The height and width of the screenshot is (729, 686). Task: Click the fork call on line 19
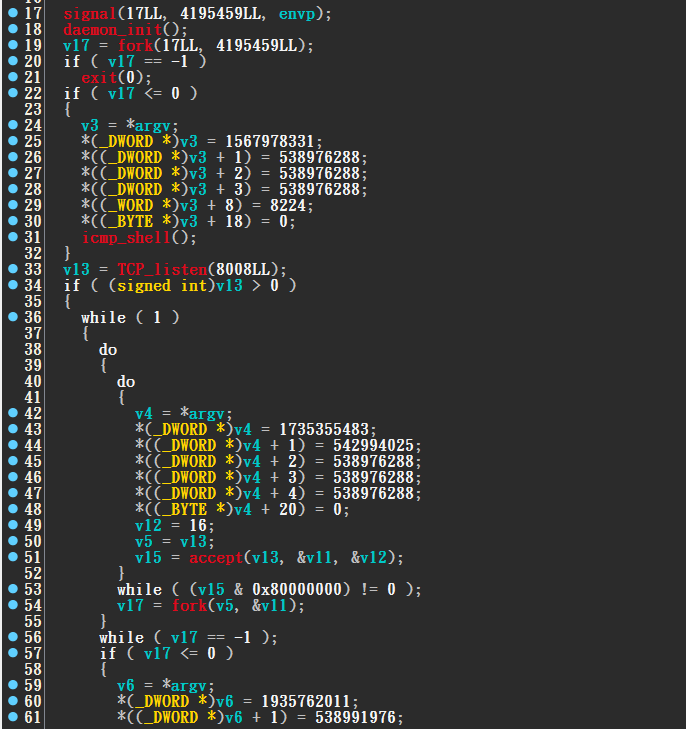(135, 46)
